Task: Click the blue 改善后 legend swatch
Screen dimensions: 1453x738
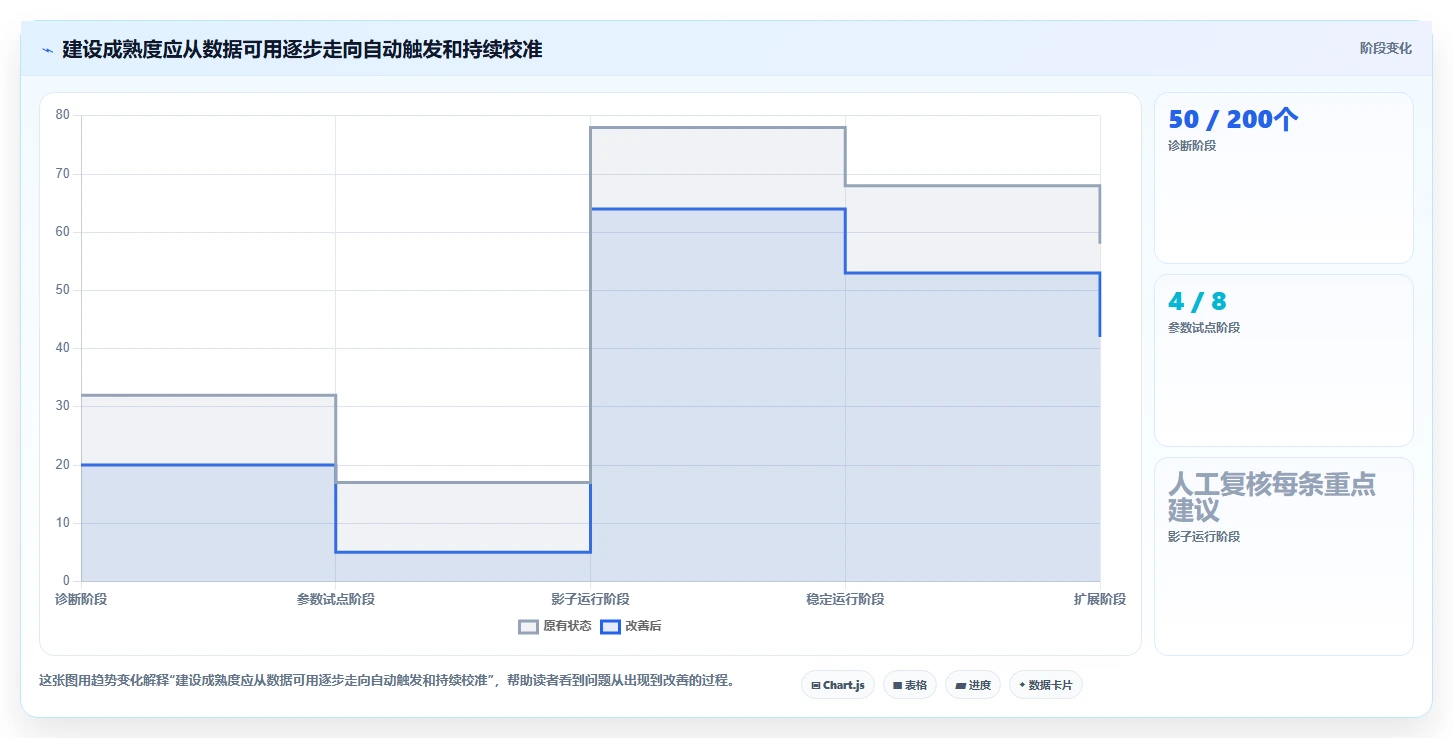Action: coord(611,627)
